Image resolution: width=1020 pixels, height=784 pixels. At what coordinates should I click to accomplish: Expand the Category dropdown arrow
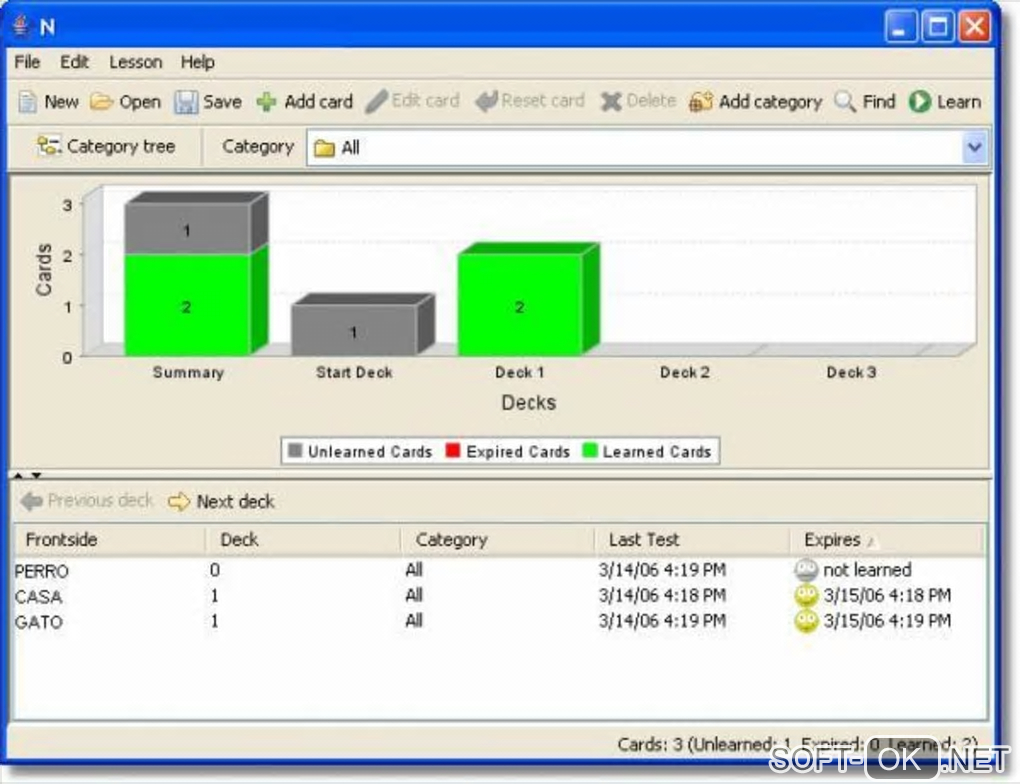tap(974, 148)
